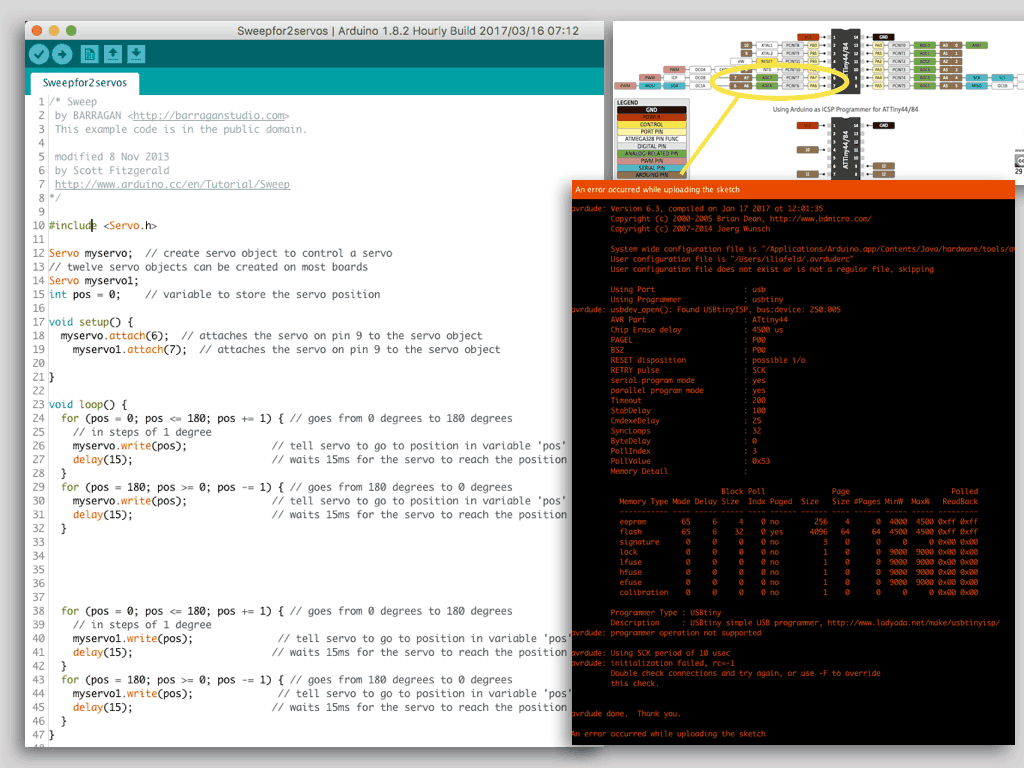Click the Verify sketch checkmark icon
The width and height of the screenshot is (1024, 768).
[x=39, y=54]
